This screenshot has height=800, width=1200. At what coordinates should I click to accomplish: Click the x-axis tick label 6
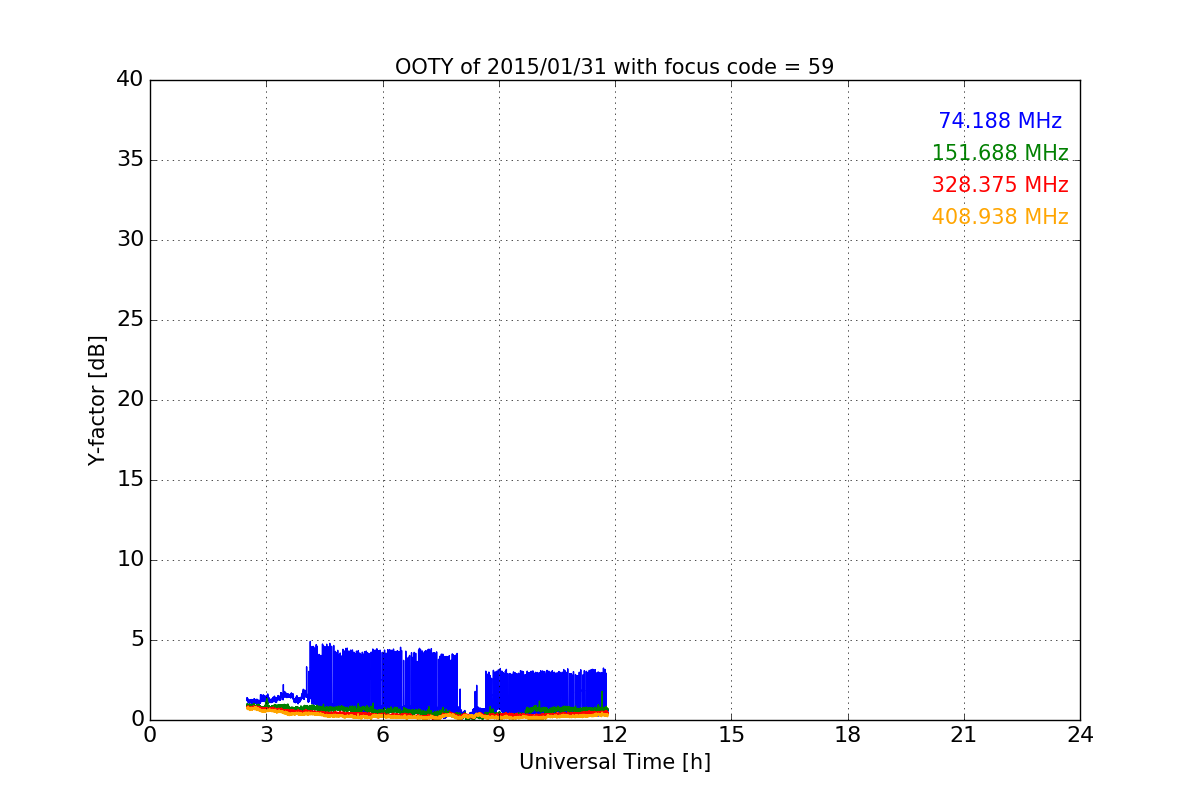tap(382, 735)
